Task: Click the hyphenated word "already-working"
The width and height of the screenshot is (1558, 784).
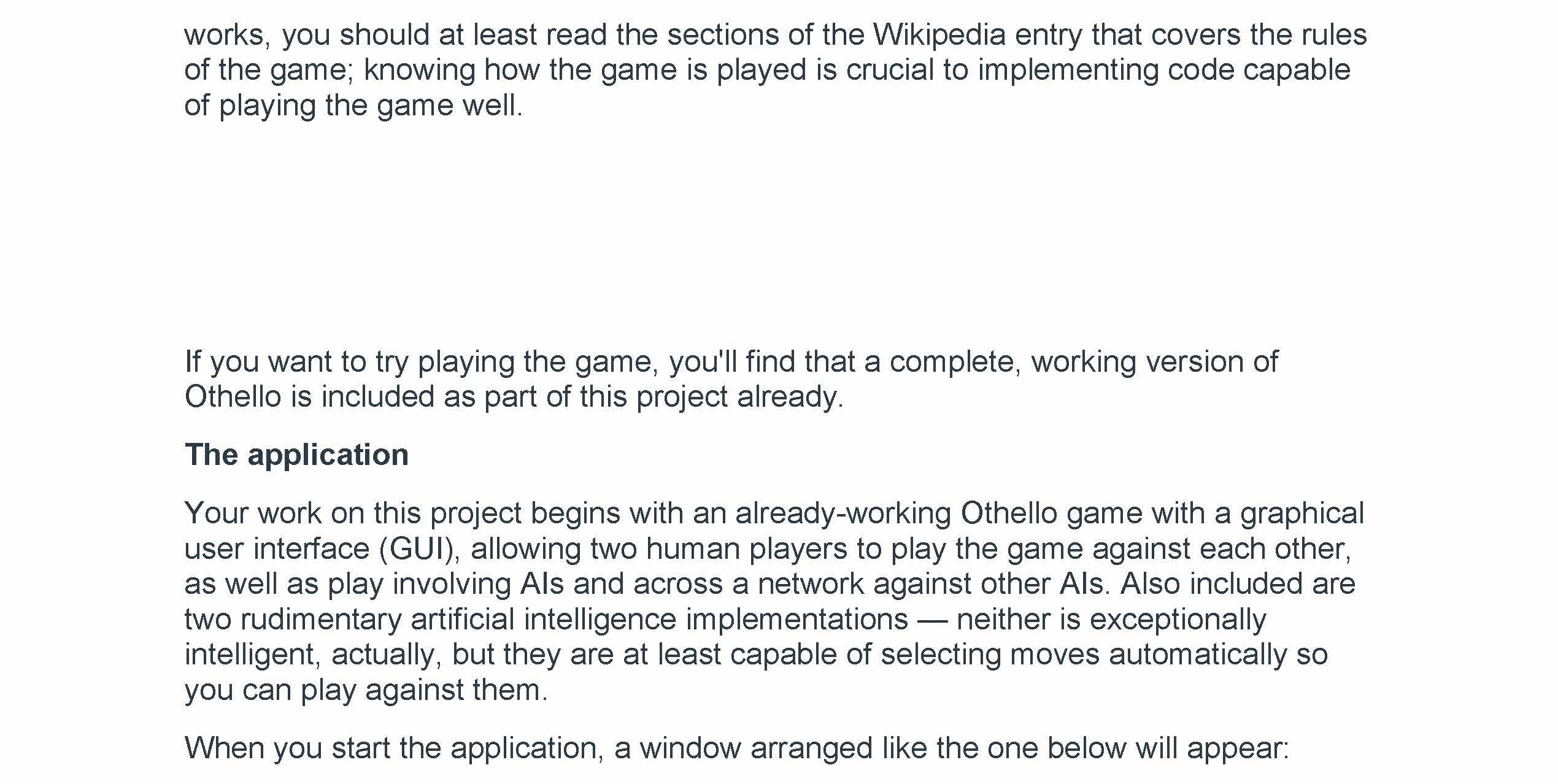Action: [x=843, y=513]
